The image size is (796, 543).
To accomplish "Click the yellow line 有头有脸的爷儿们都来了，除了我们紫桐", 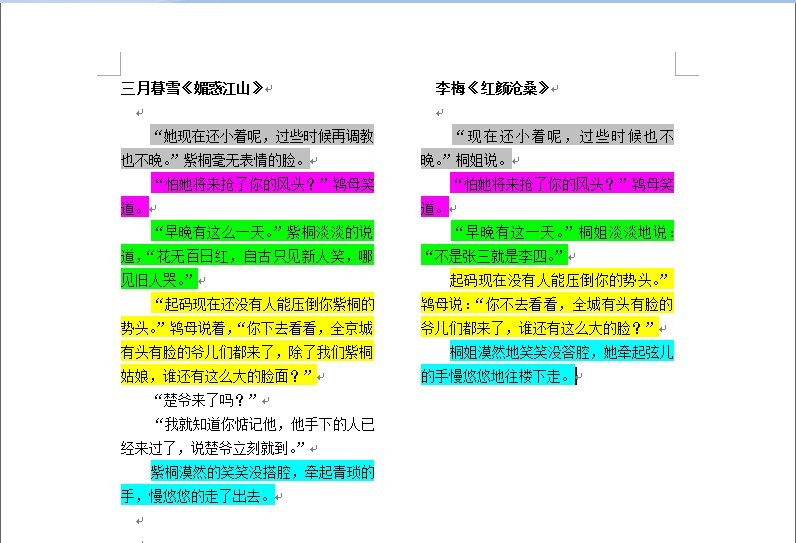I will point(247,352).
